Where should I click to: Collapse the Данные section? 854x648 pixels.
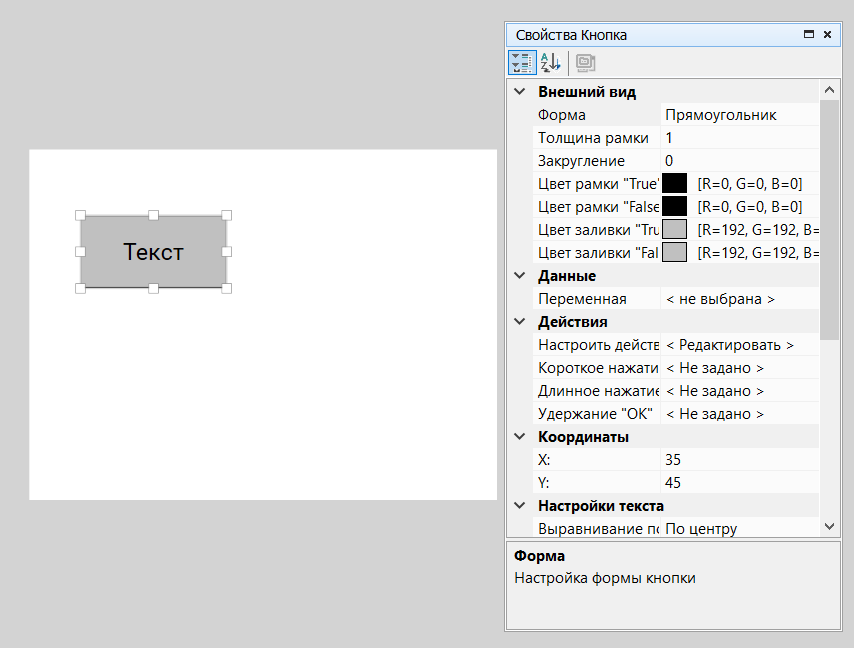click(519, 276)
